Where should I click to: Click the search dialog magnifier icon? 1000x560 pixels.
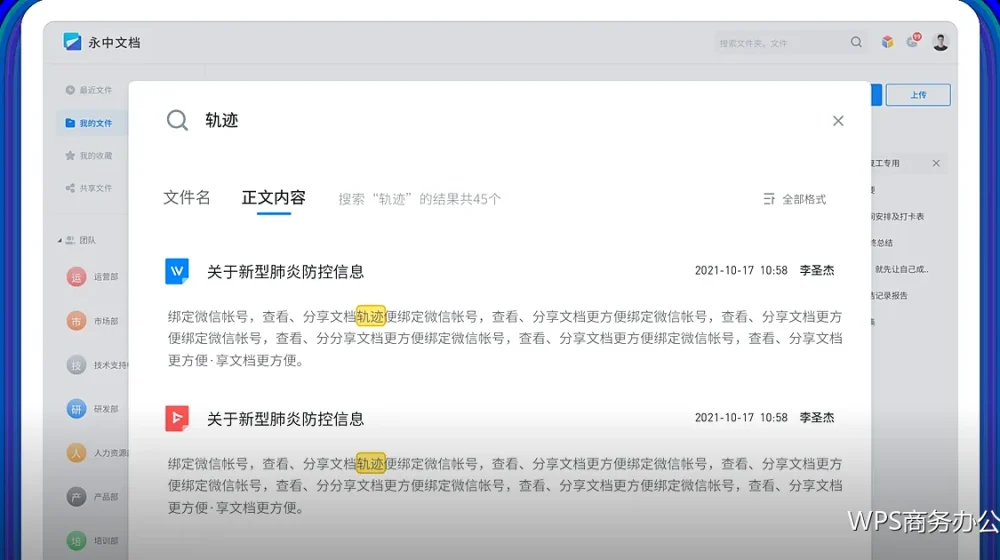(177, 120)
